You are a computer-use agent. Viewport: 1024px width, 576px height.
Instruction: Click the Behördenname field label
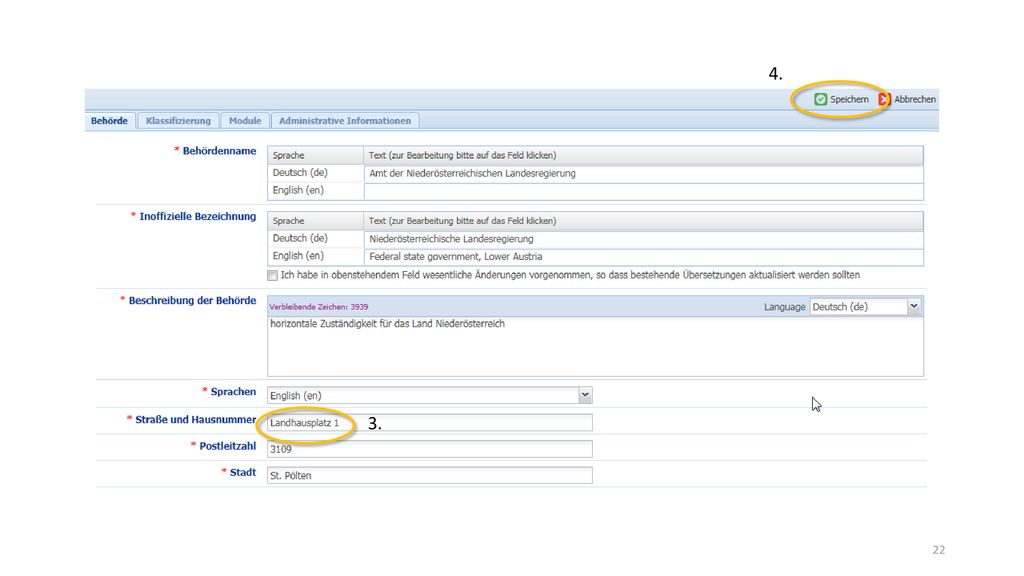[x=219, y=151]
